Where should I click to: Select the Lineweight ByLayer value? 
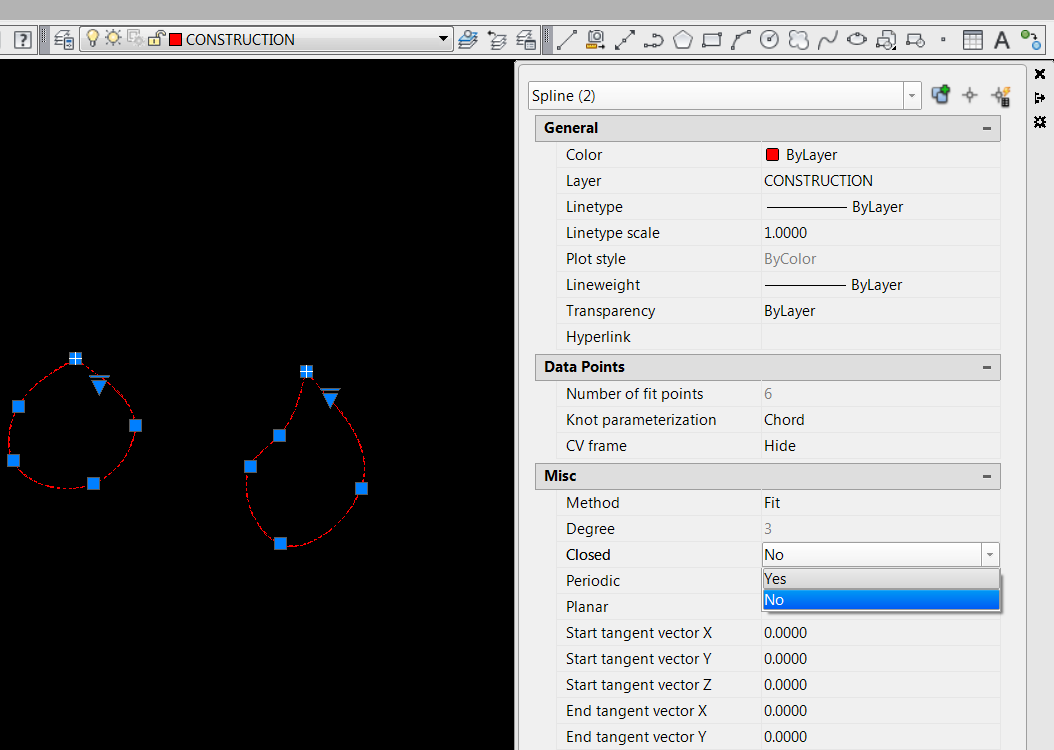point(881,284)
